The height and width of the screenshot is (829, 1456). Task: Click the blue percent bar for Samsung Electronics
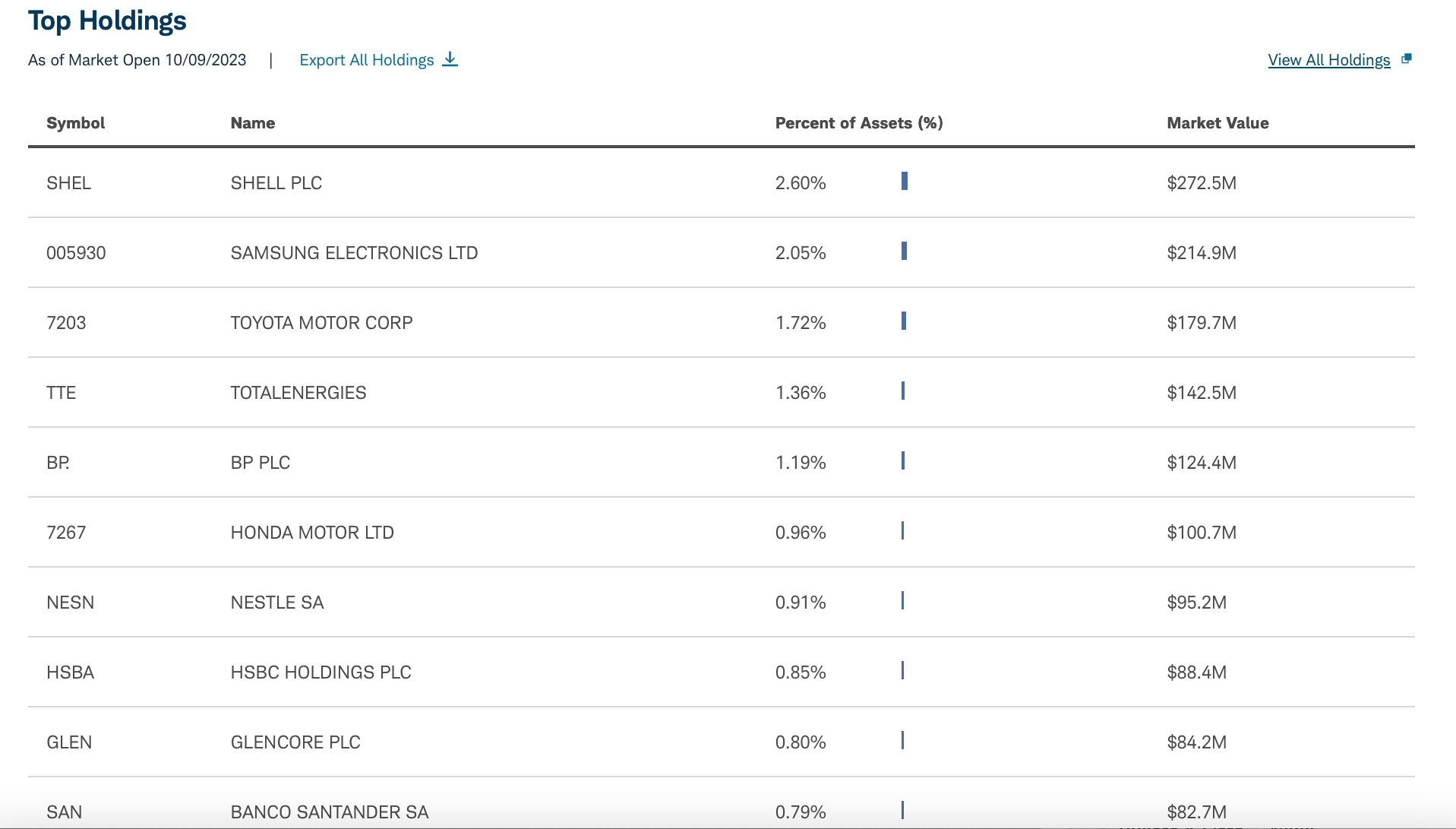(904, 251)
